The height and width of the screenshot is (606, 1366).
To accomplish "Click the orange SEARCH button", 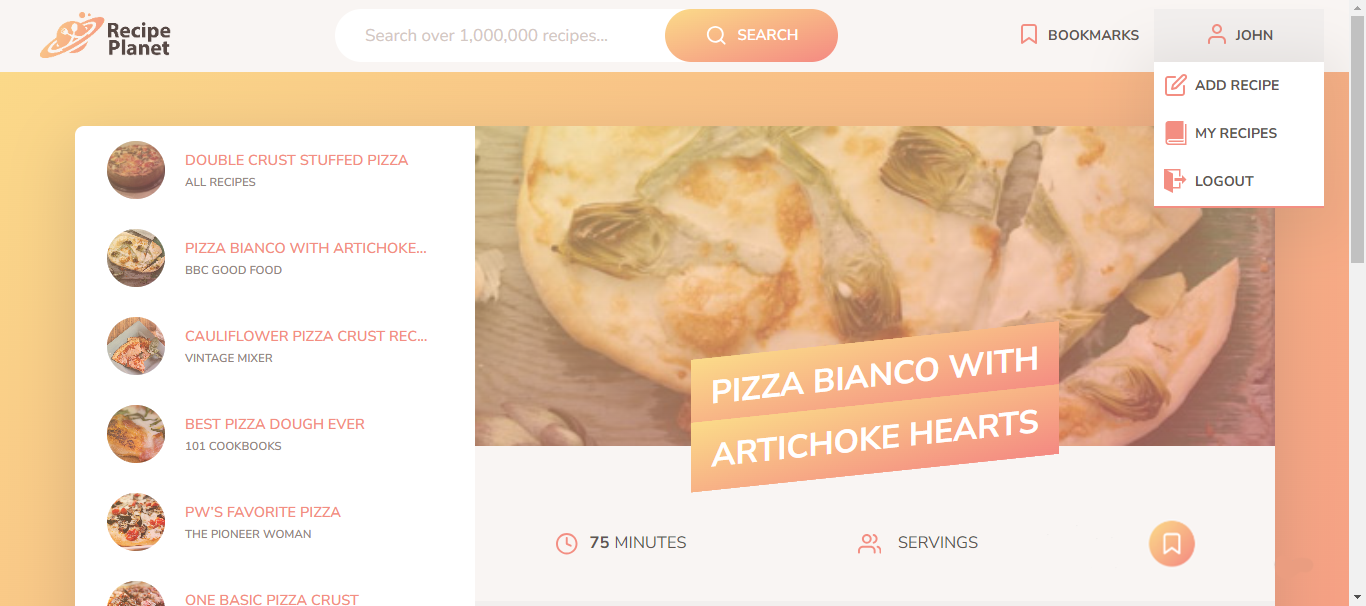I will [x=751, y=36].
